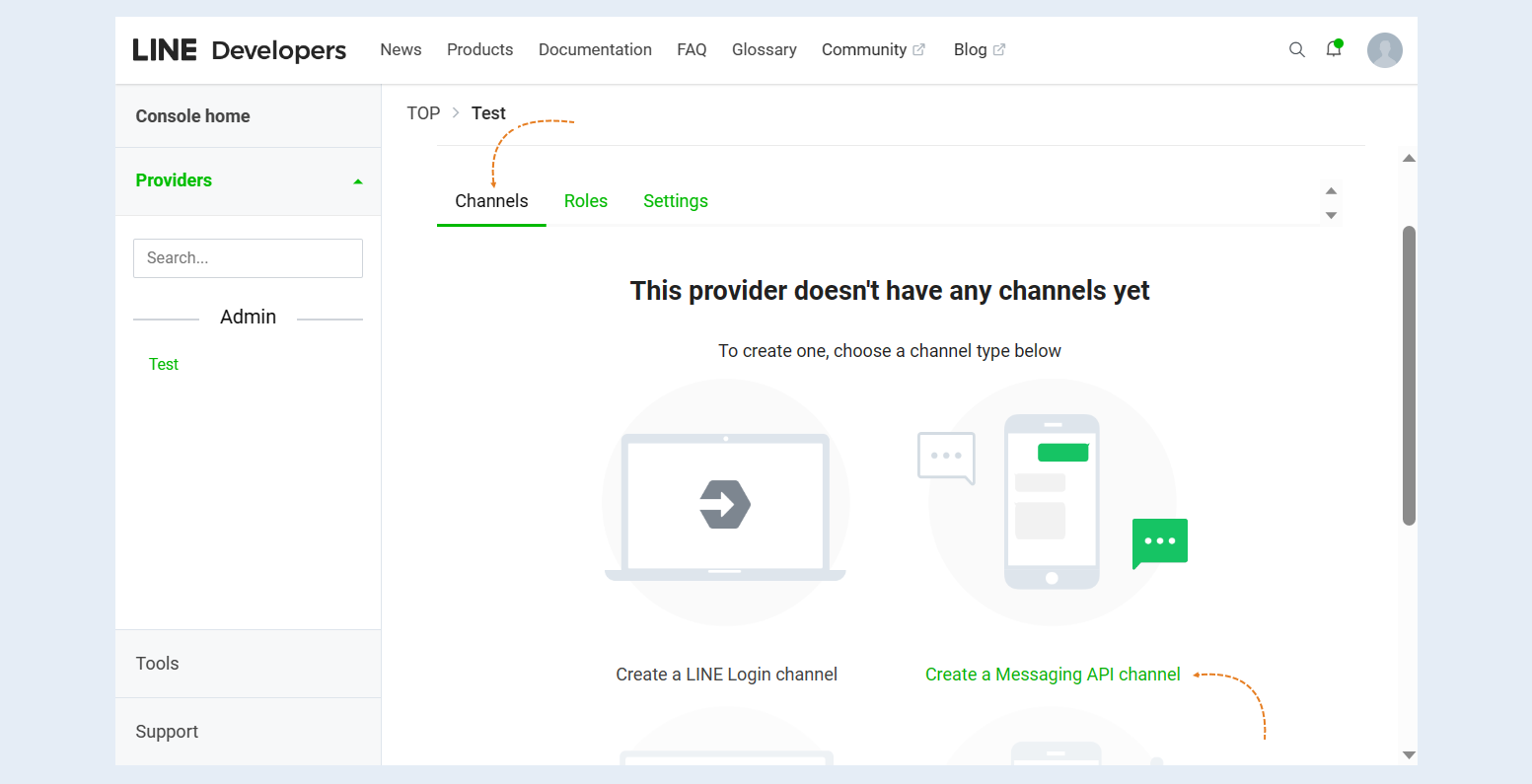Switch to the Settings tab

coord(676,201)
